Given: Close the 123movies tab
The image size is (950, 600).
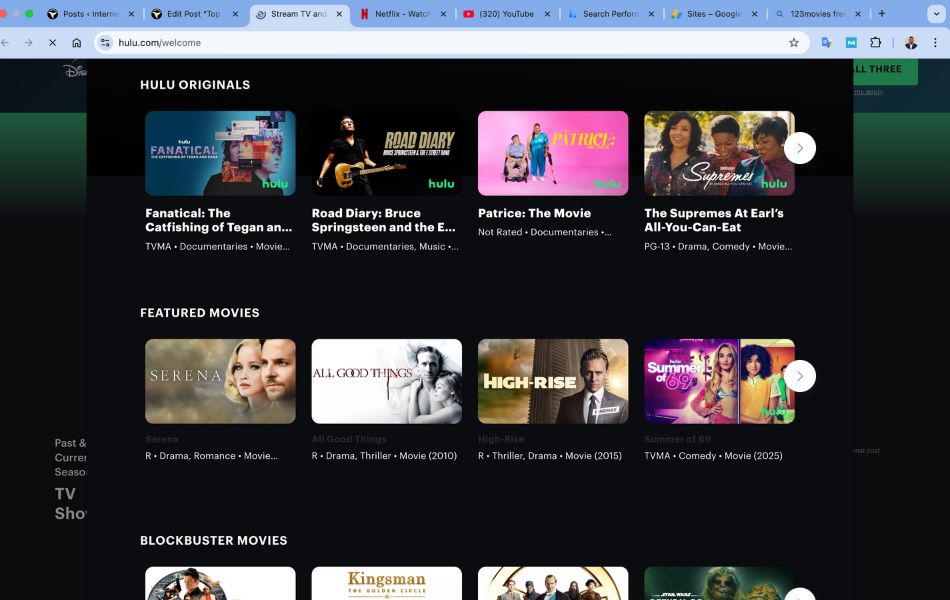Looking at the screenshot, I should pos(858,13).
